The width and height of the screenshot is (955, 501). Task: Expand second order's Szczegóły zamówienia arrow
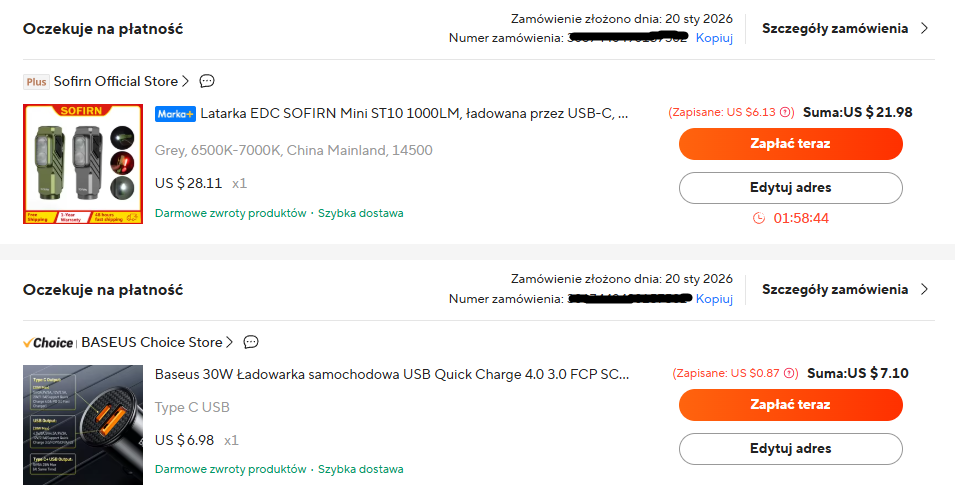924,289
